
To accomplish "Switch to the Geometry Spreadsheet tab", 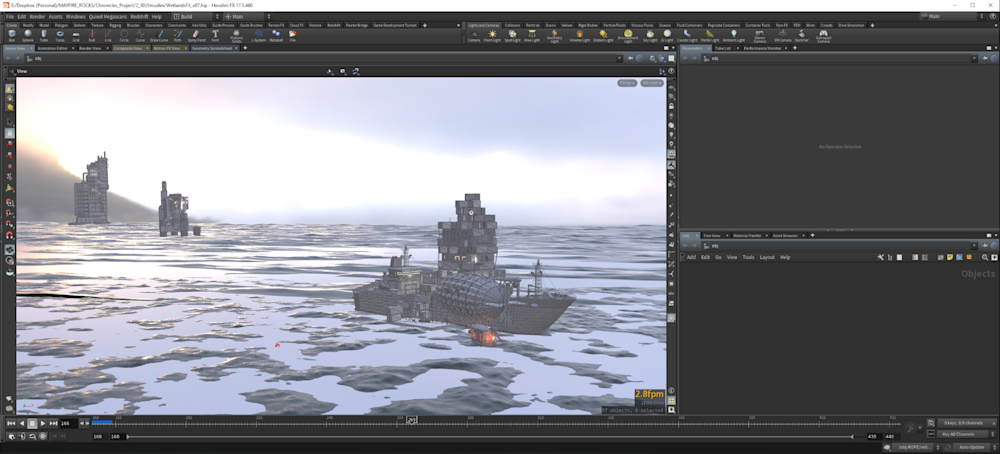I will (x=214, y=48).
